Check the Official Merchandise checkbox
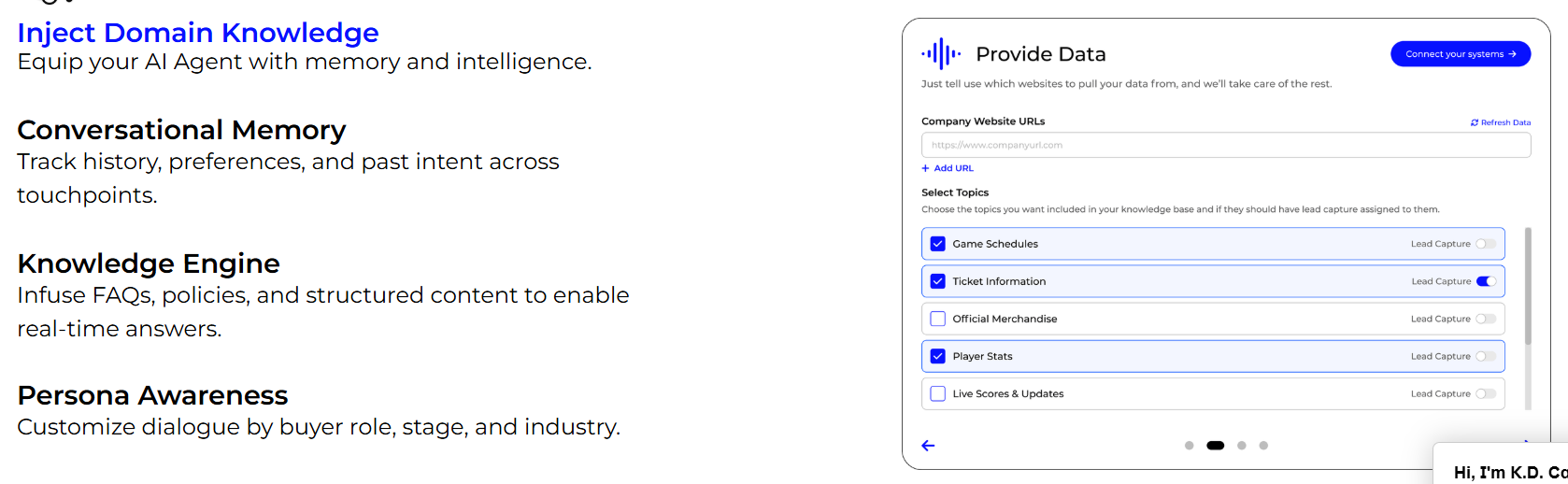Image resolution: width=1568 pixels, height=484 pixels. [938, 319]
